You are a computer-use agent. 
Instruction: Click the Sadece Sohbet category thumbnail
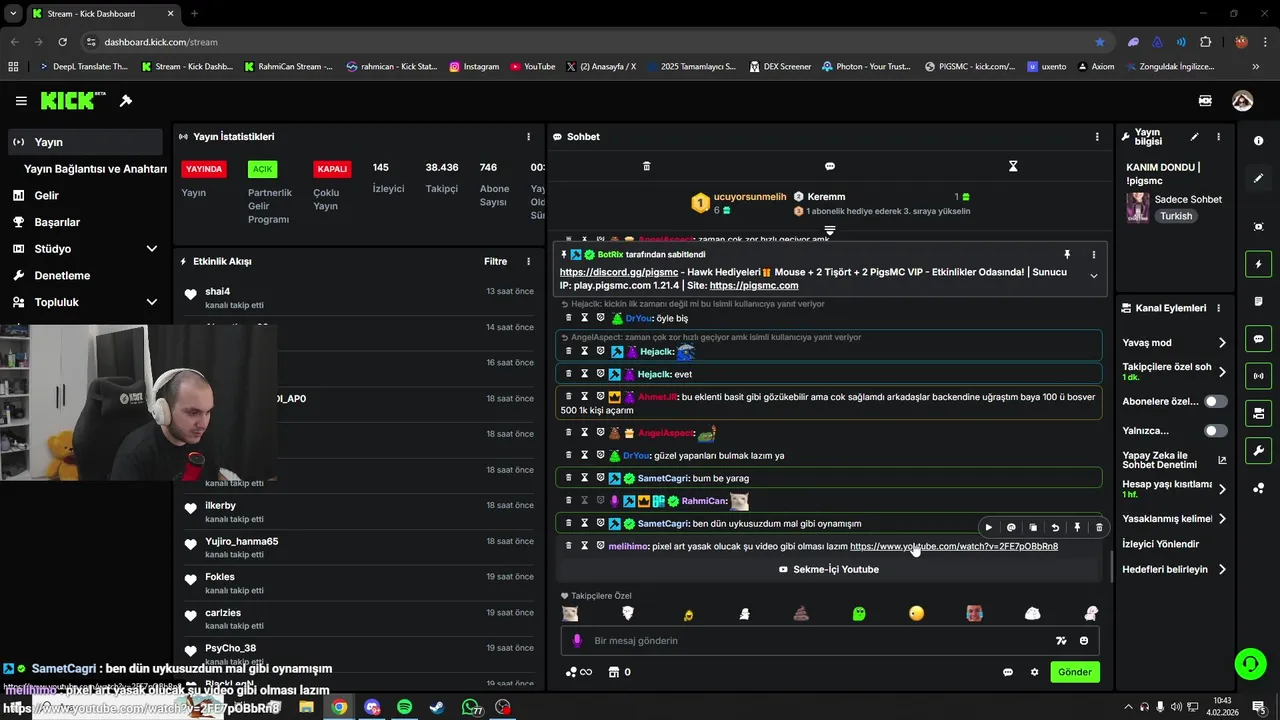1138,208
